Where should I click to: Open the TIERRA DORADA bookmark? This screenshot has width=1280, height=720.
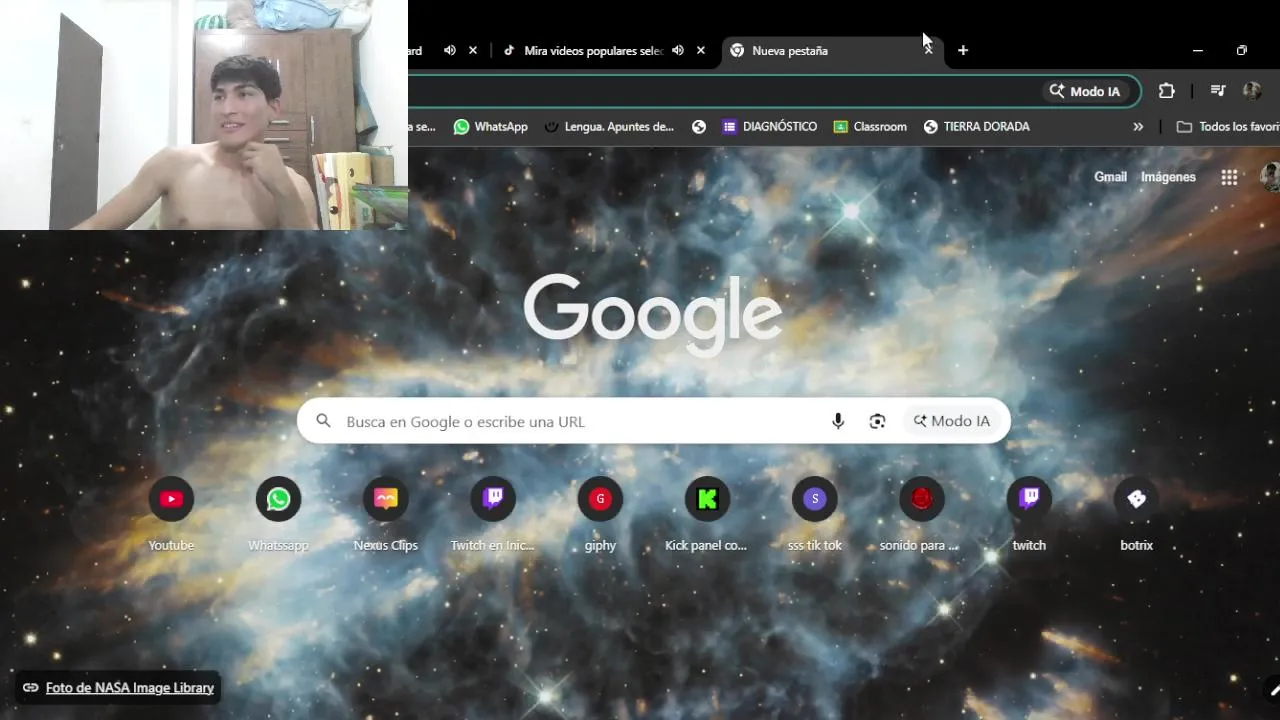[977, 127]
